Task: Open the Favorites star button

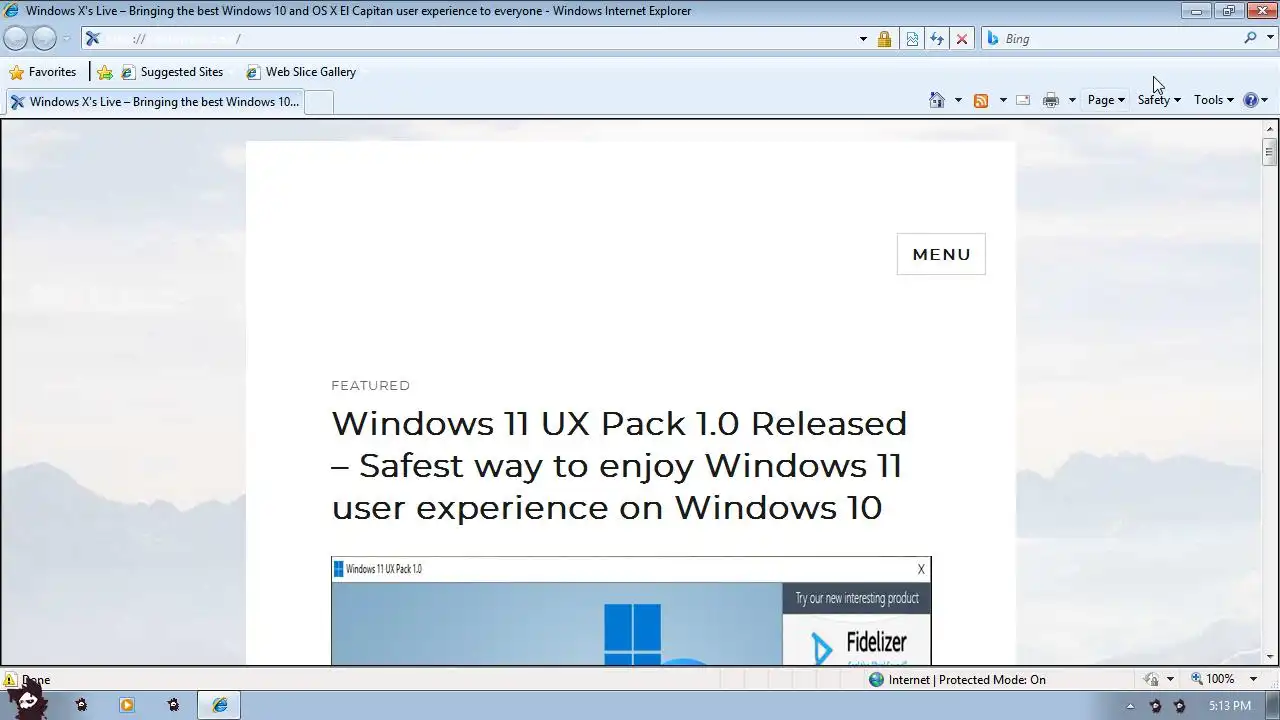Action: (x=42, y=72)
